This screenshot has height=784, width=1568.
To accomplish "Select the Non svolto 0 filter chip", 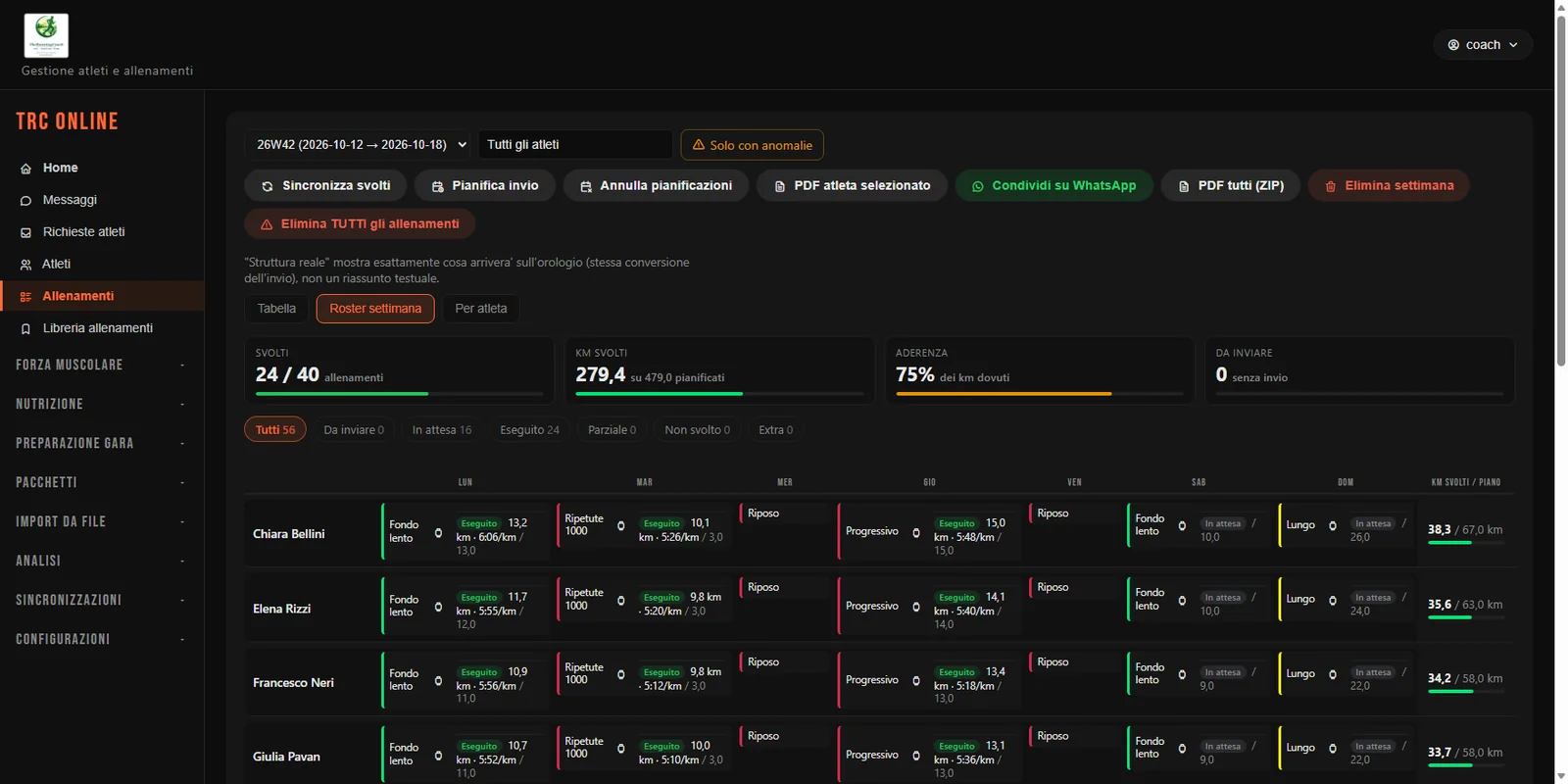I will pos(697,430).
